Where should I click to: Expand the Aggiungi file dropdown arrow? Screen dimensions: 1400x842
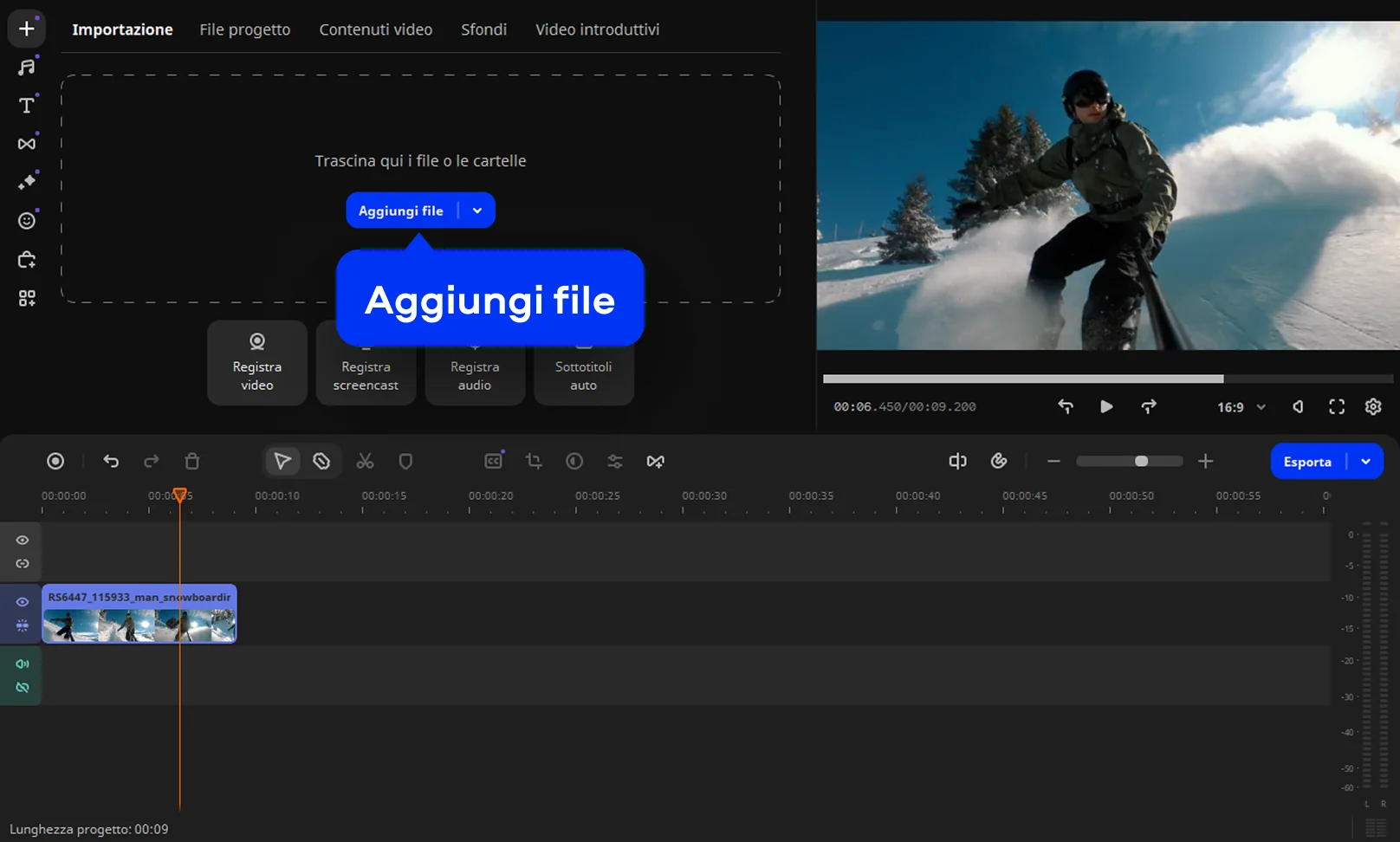[477, 210]
